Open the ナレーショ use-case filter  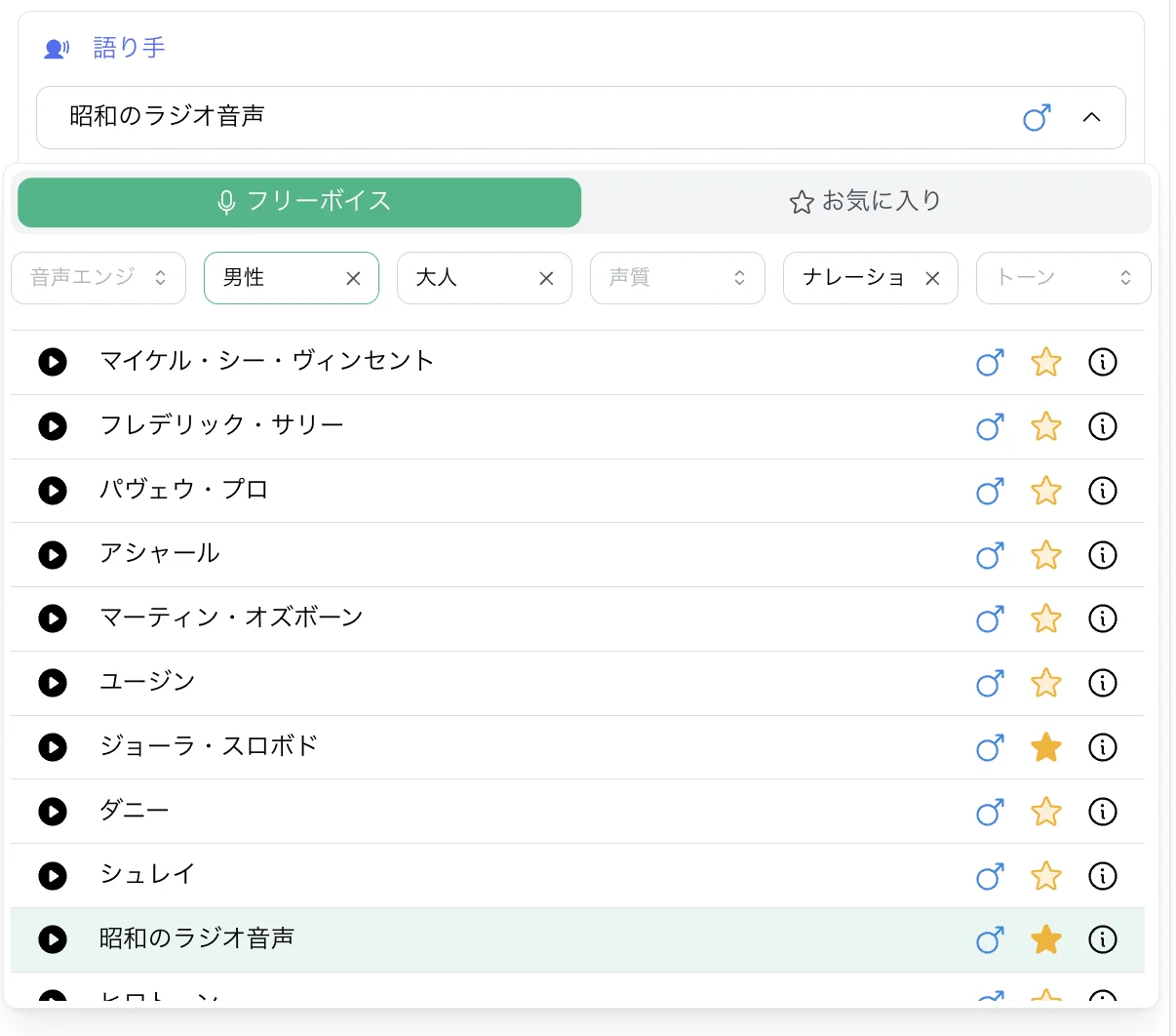[871, 278]
